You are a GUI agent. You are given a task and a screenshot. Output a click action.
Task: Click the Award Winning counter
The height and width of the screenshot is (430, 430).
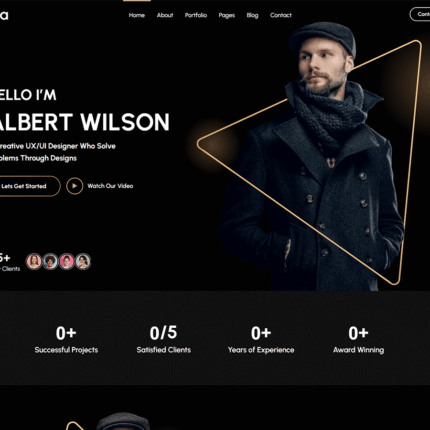[x=358, y=339]
